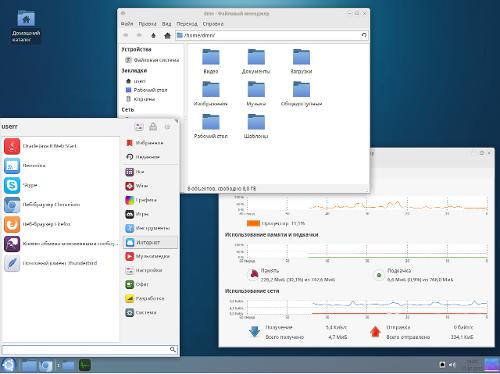The height and width of the screenshot is (374, 500).
Task: Click Chromium launcher on the panel
Action: click(46, 365)
